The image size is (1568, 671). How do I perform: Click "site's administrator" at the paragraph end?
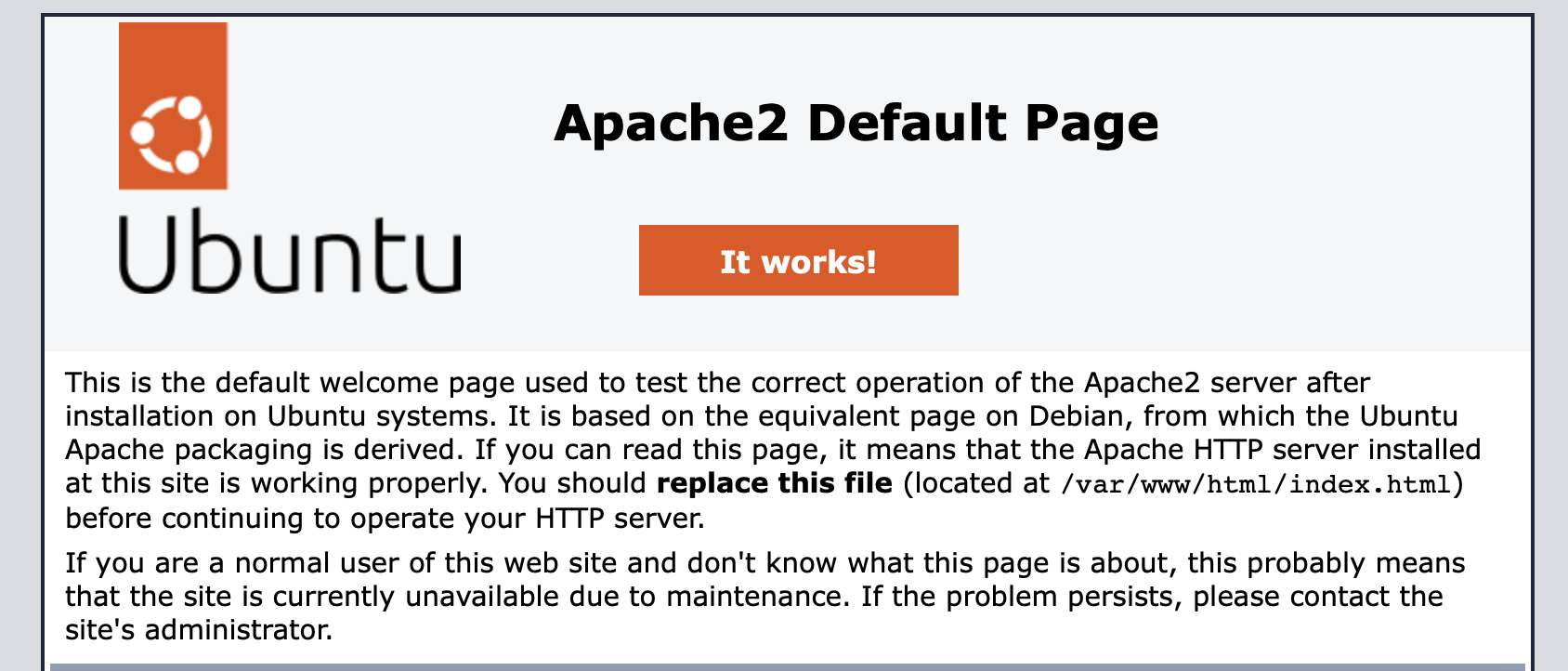(198, 630)
